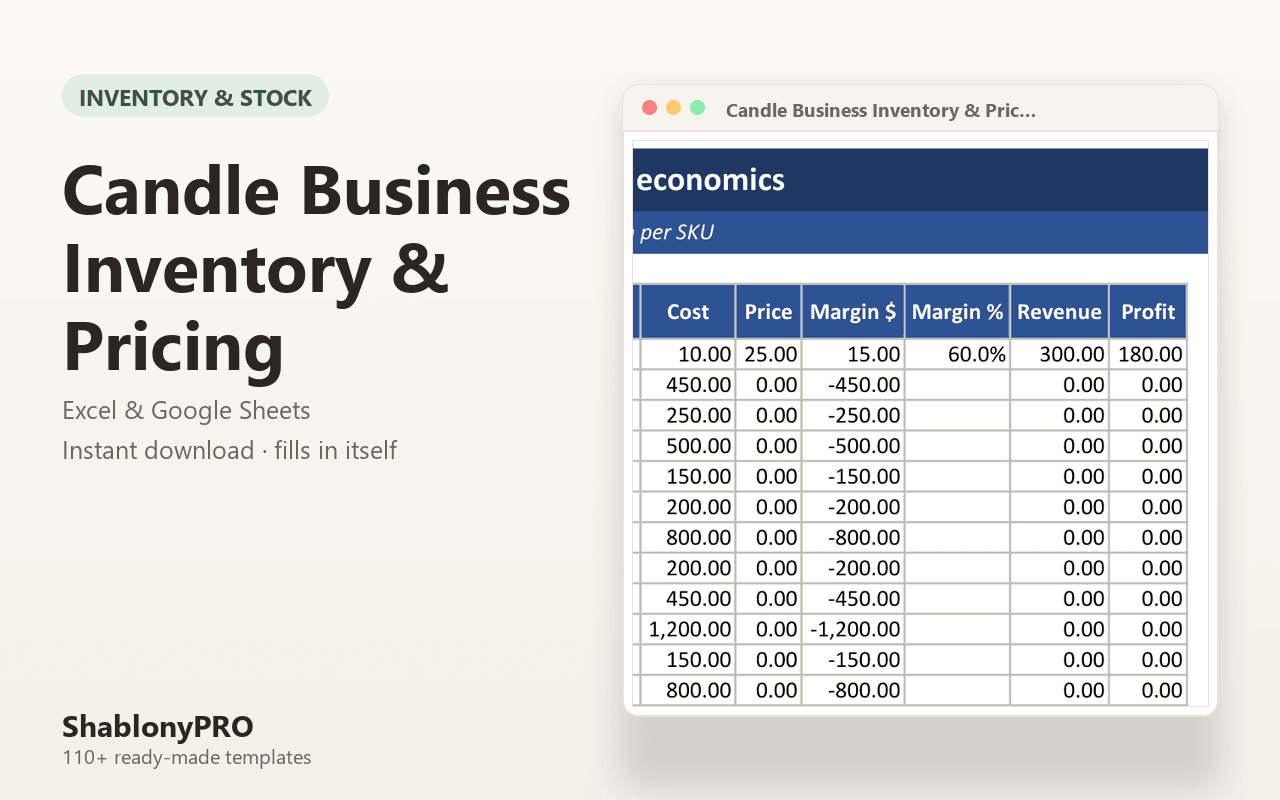1280x800 pixels.
Task: Click the "economics" sheet title banner
Action: point(921,180)
